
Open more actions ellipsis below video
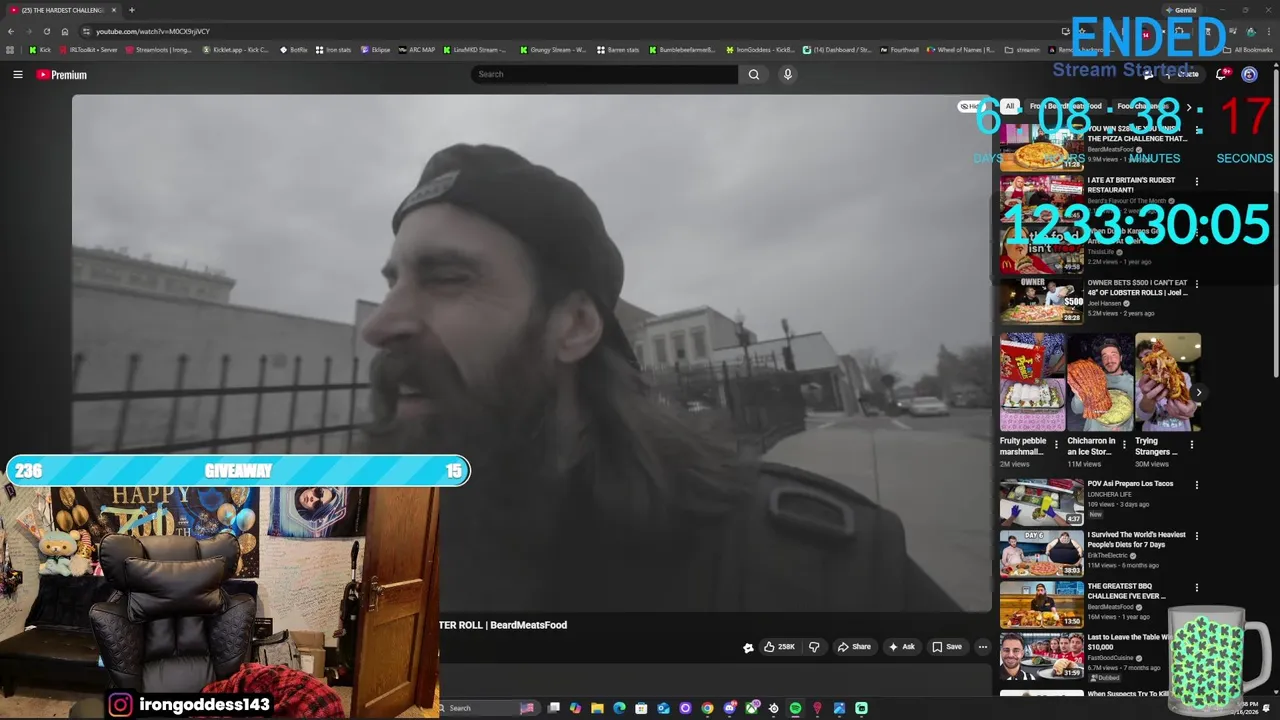[983, 647]
